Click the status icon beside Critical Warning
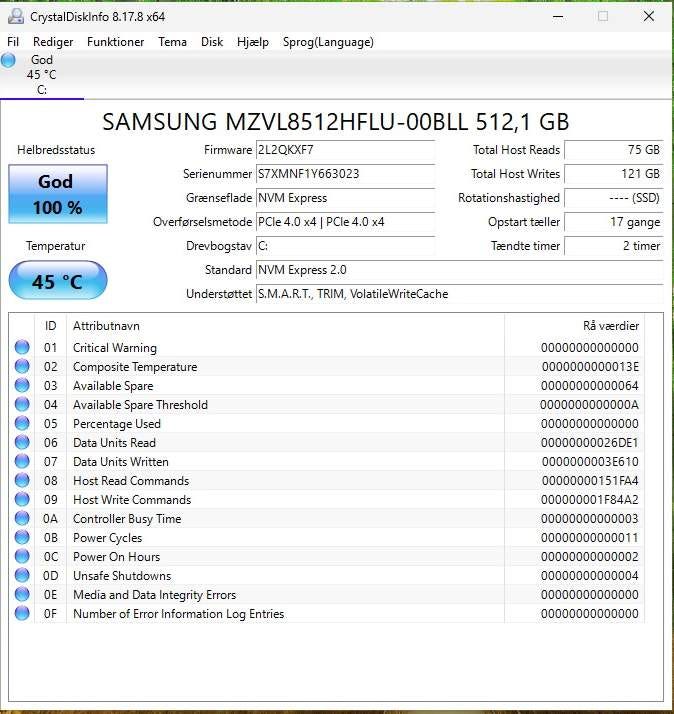Image resolution: width=674 pixels, height=714 pixels. (x=22, y=348)
